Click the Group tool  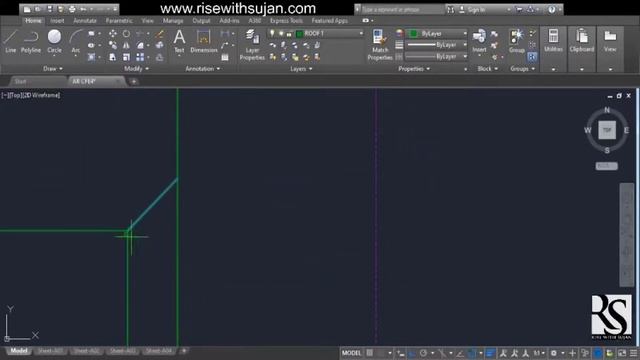[517, 41]
